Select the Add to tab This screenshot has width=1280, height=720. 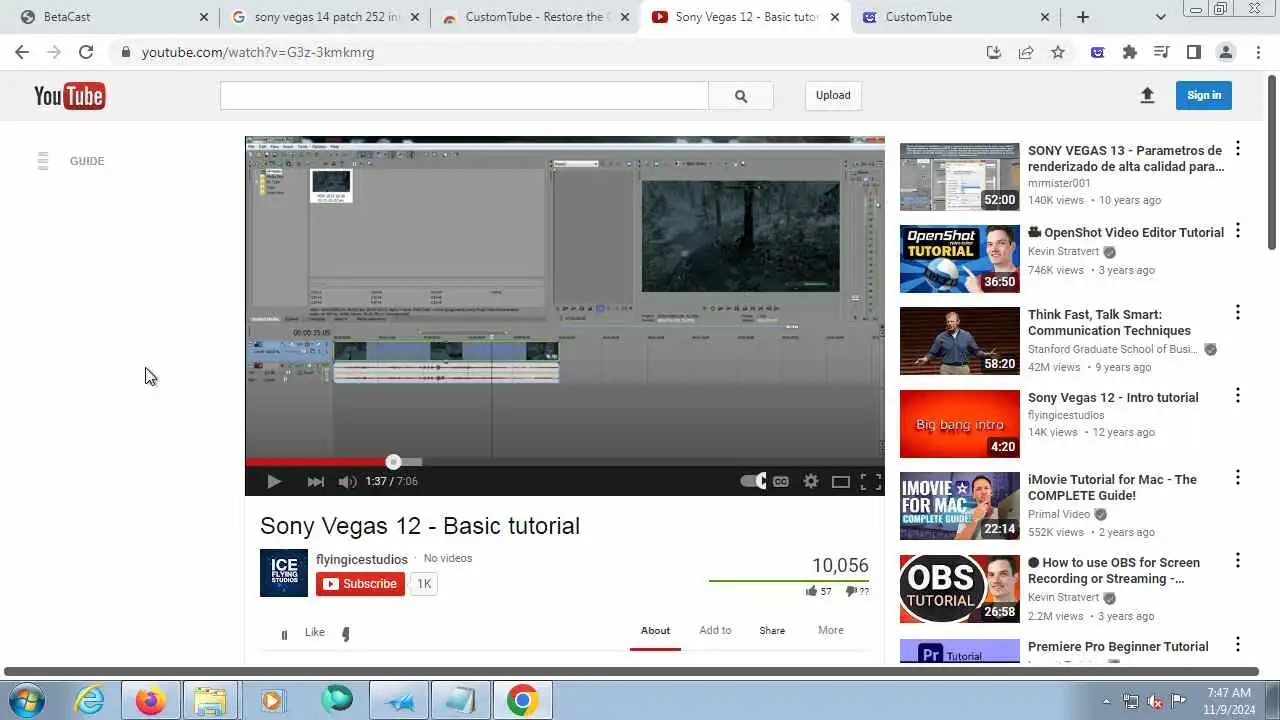[x=715, y=631]
